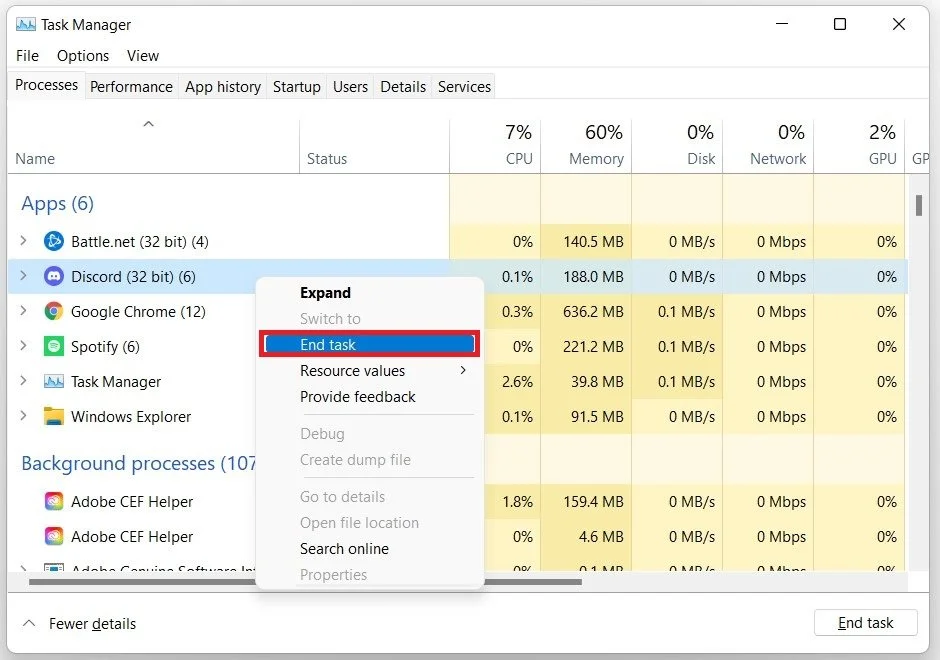
Task: Expand the Spotify process group
Action: [23, 345]
